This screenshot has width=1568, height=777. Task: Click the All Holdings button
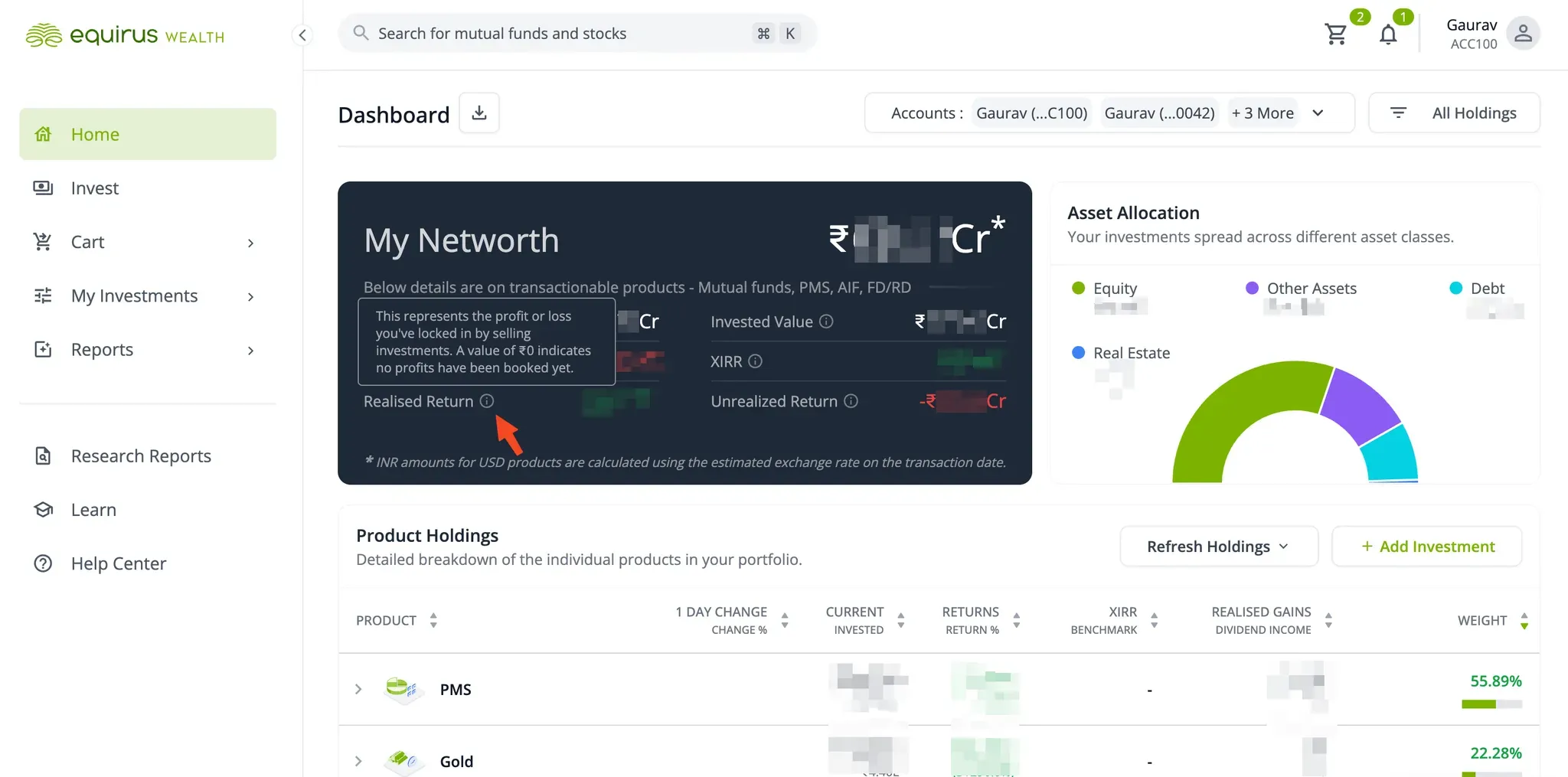click(1454, 113)
